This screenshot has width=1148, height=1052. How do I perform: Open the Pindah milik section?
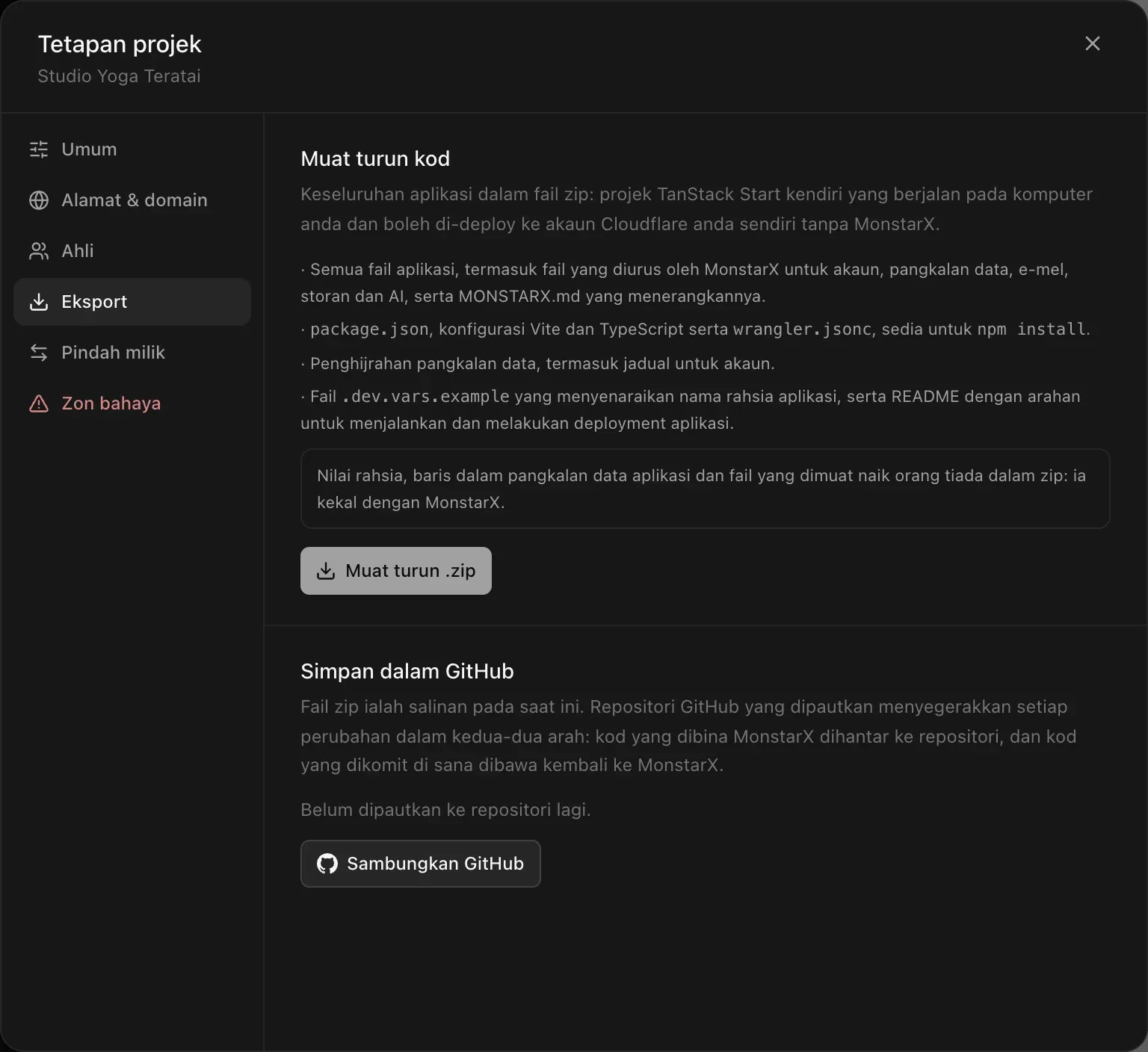point(132,353)
